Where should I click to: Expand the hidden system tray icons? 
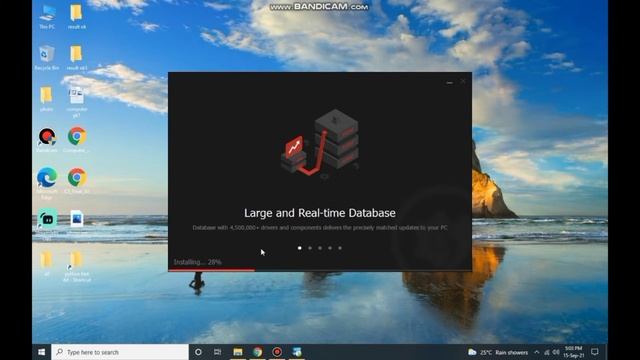pos(537,352)
